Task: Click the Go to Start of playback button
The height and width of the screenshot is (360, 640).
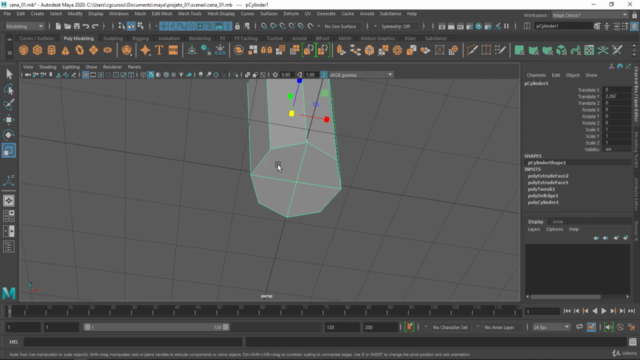Action: coord(567,311)
